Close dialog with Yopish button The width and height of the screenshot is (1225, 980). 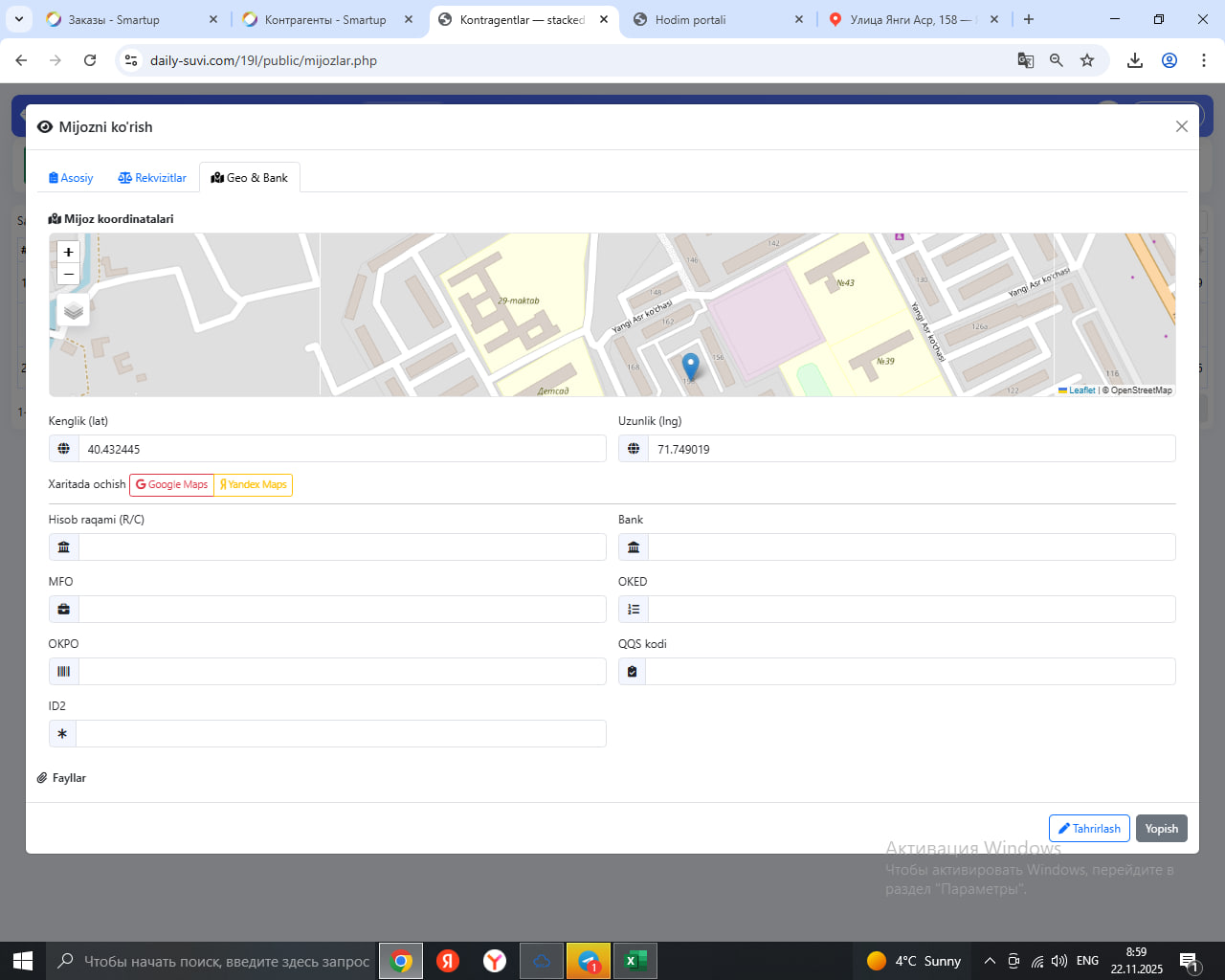(1161, 829)
